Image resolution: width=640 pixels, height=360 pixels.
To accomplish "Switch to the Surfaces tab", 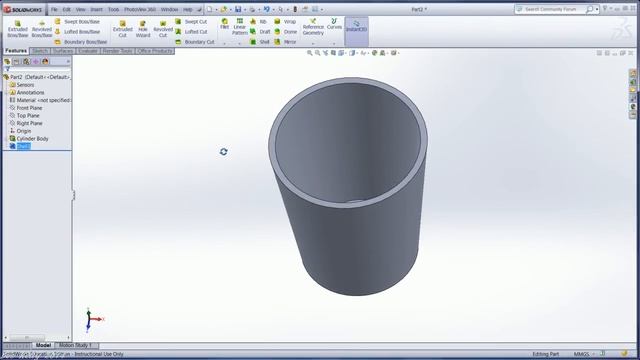I will click(x=63, y=51).
